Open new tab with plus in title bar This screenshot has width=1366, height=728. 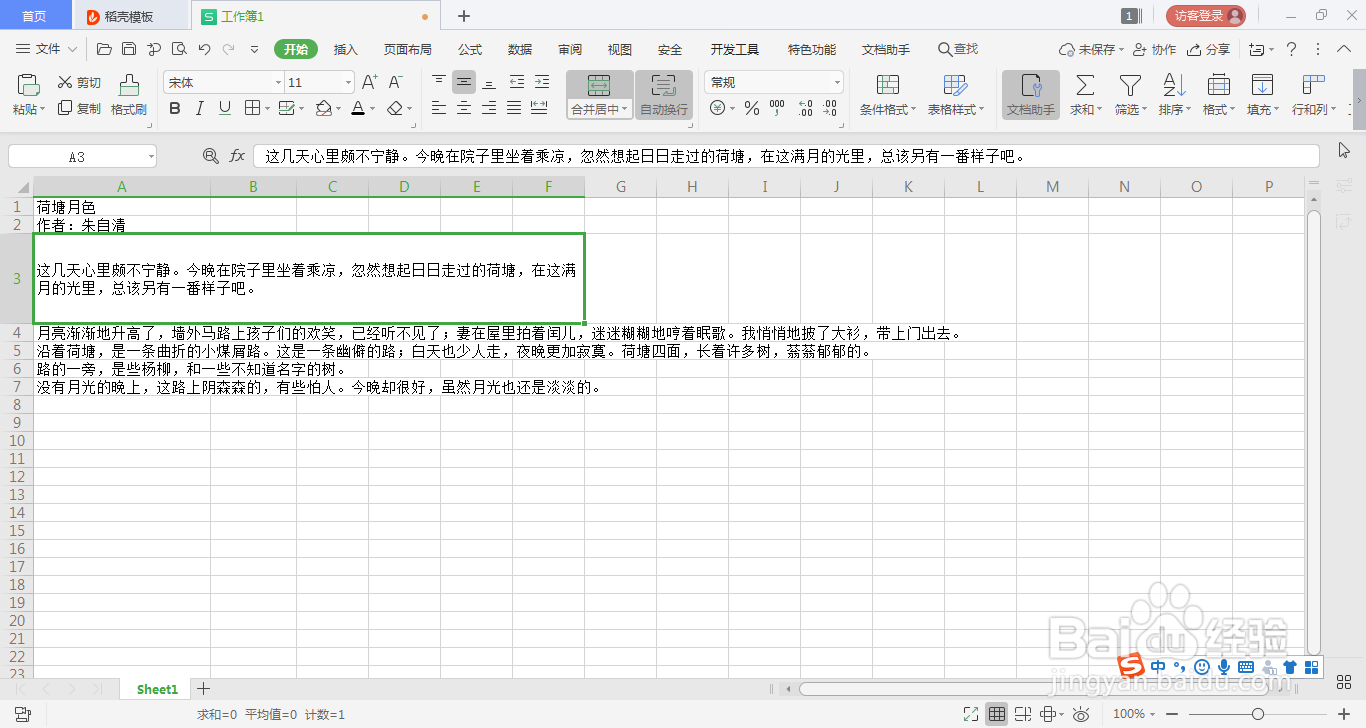tap(464, 16)
